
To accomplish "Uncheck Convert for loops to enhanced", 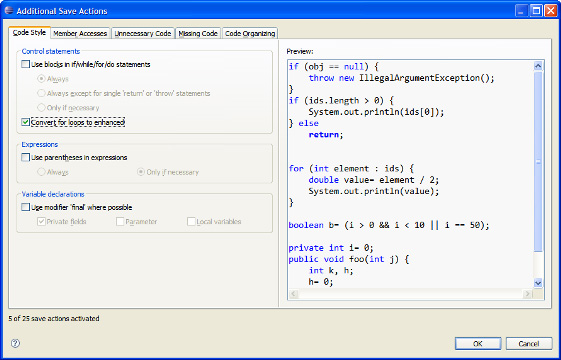I will coord(25,122).
